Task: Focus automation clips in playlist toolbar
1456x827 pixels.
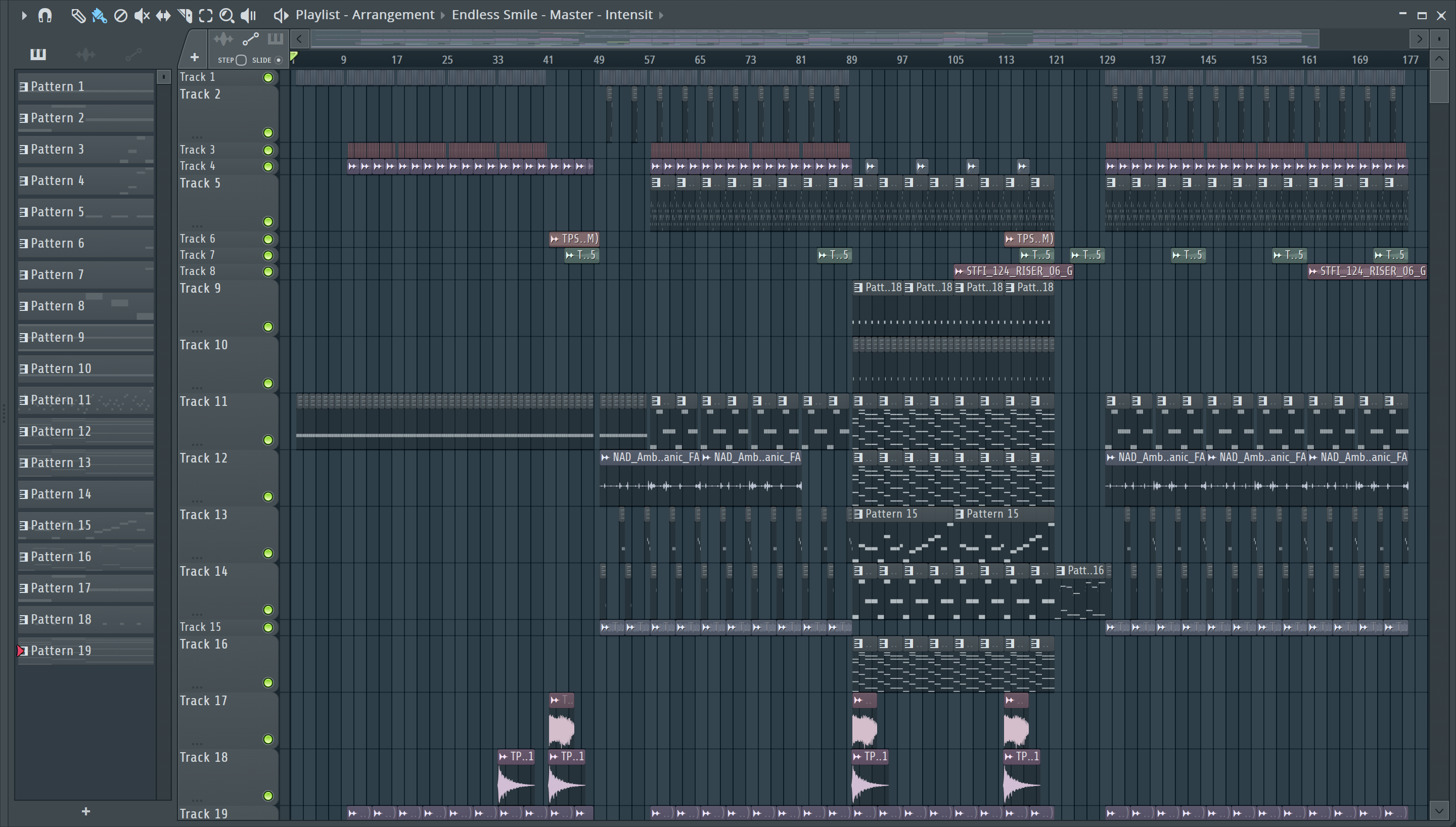Action: pyautogui.click(x=250, y=39)
